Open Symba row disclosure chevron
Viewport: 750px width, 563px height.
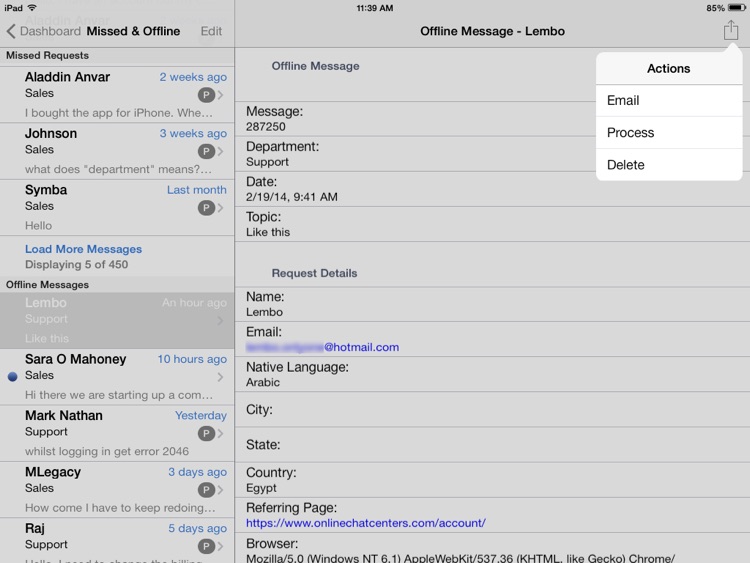(221, 208)
